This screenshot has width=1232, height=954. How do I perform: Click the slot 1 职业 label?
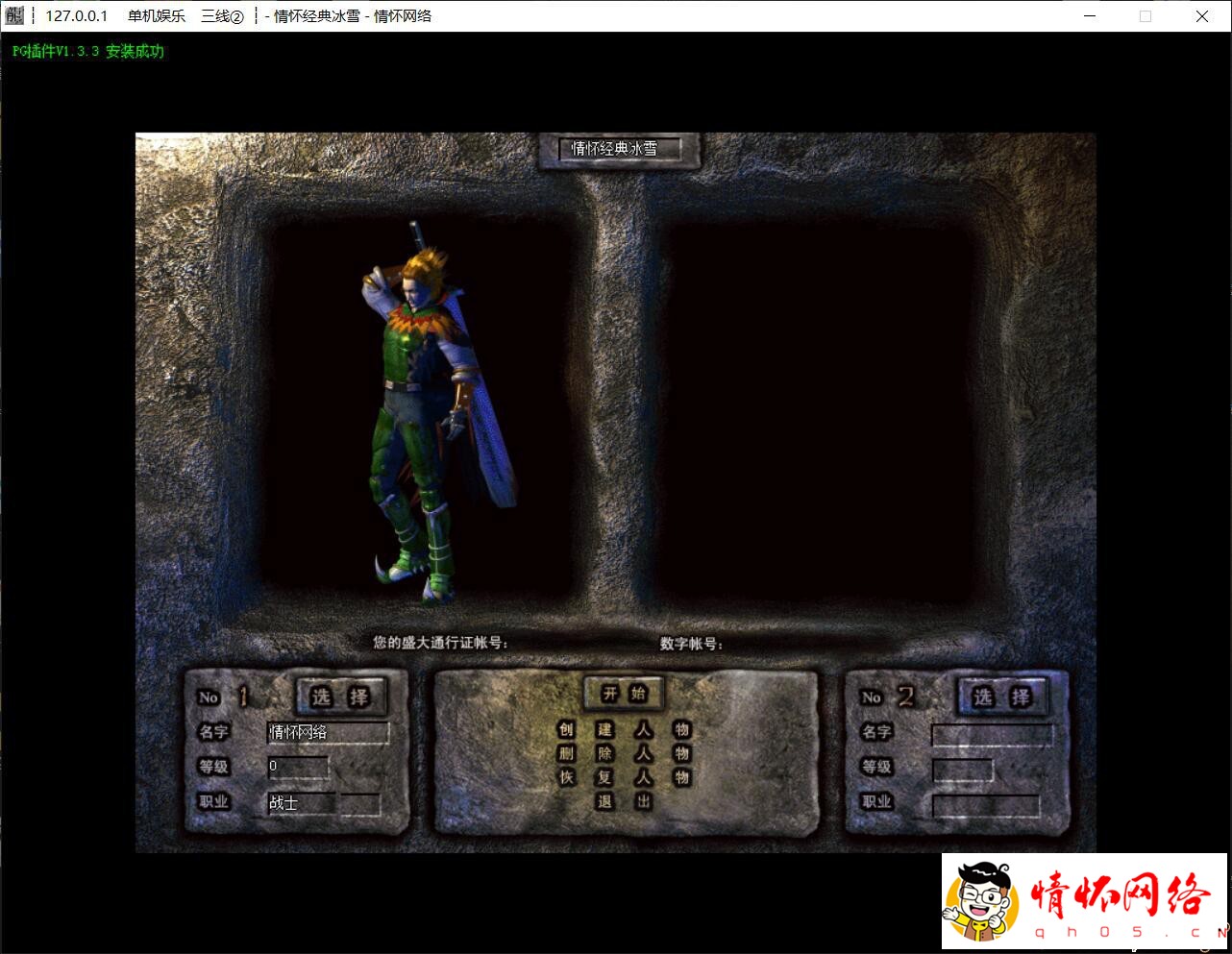tap(213, 801)
